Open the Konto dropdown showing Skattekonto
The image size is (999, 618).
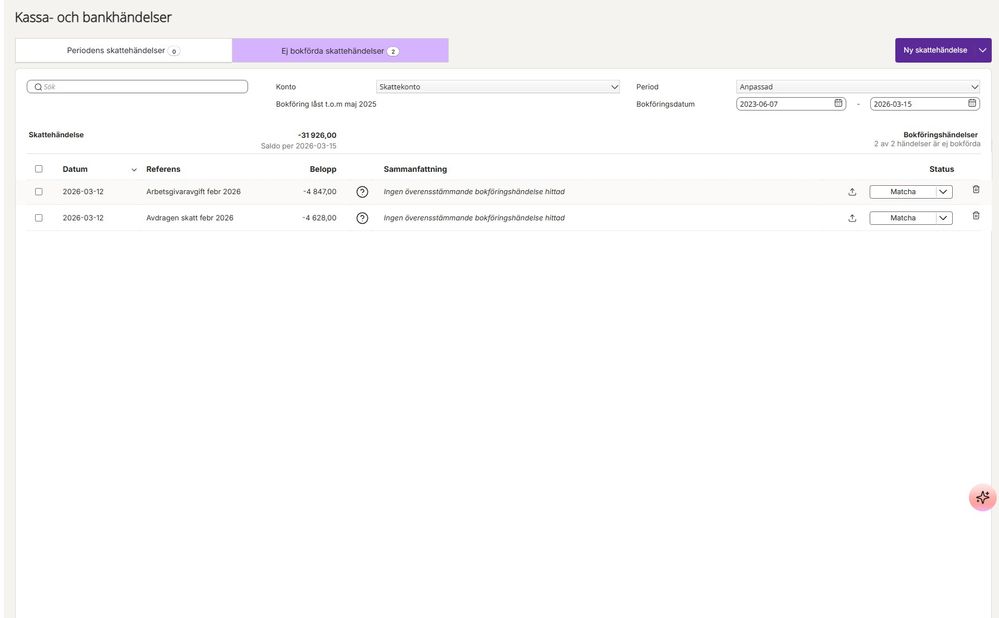point(498,87)
